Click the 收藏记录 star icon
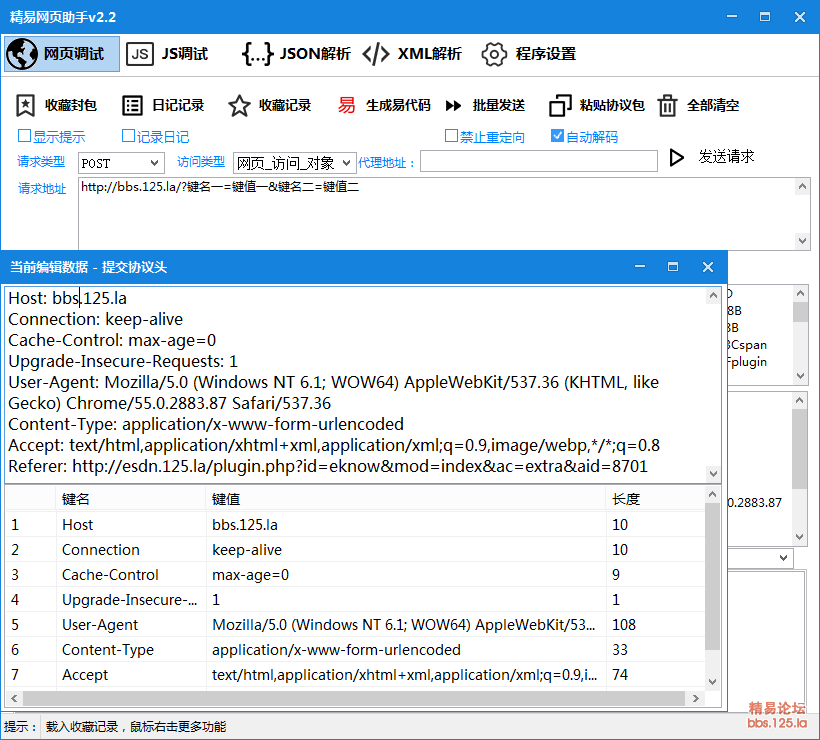 click(239, 105)
